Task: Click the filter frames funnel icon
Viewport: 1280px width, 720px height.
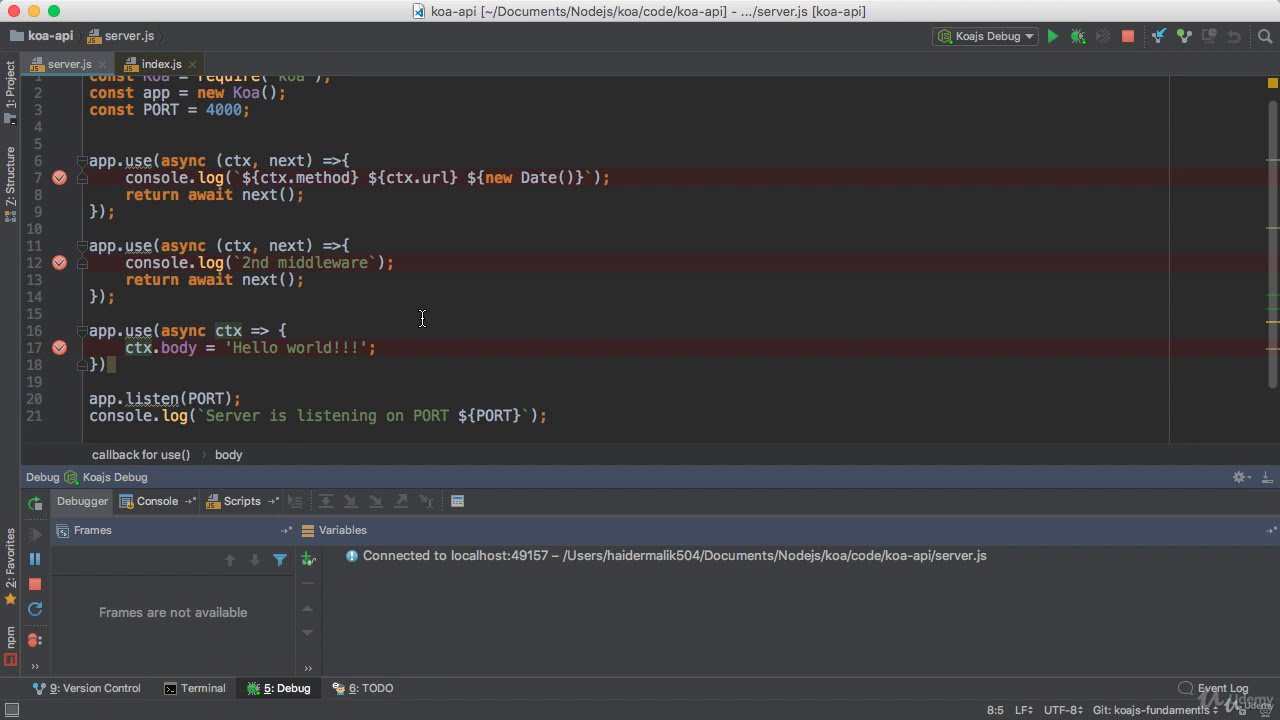Action: pos(280,560)
